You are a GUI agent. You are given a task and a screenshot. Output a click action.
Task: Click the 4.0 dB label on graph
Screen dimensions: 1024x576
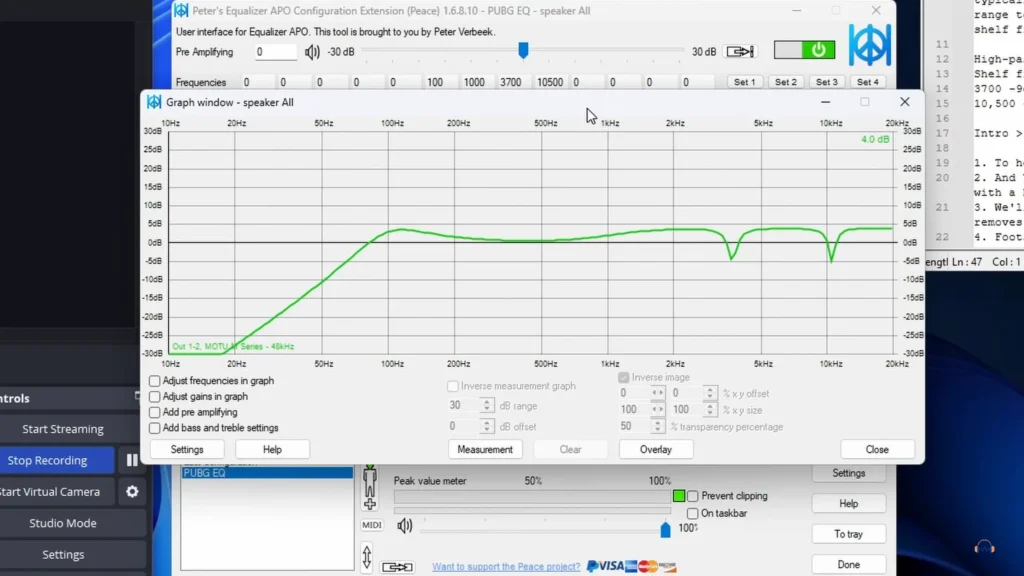pyautogui.click(x=874, y=139)
